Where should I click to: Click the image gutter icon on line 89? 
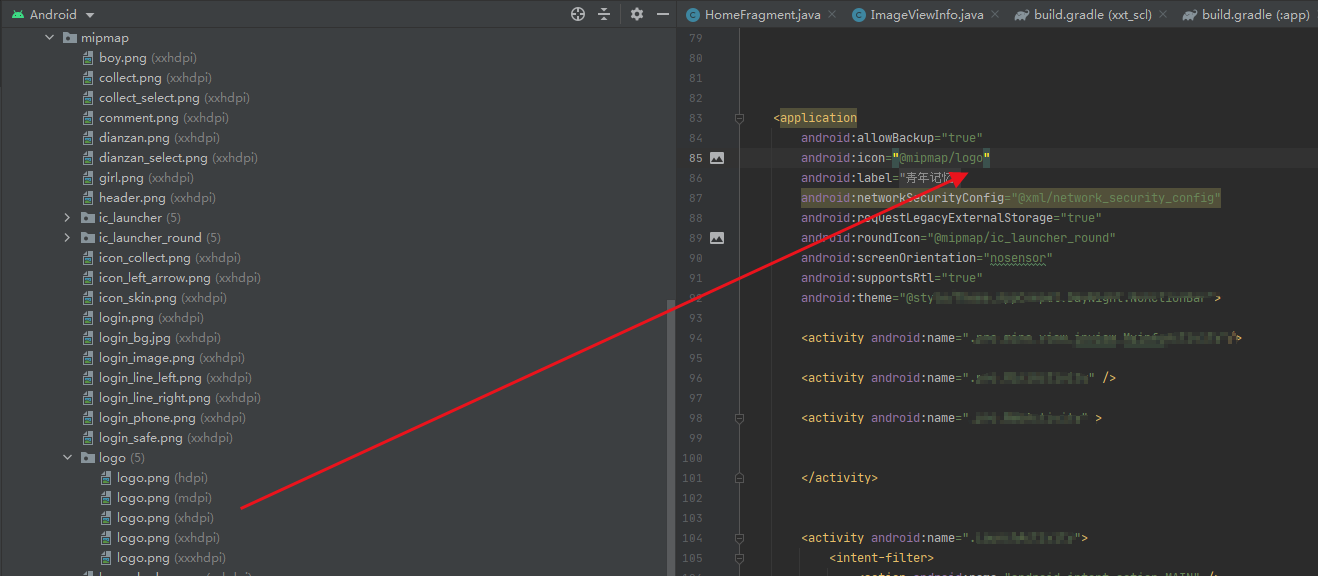pos(717,238)
